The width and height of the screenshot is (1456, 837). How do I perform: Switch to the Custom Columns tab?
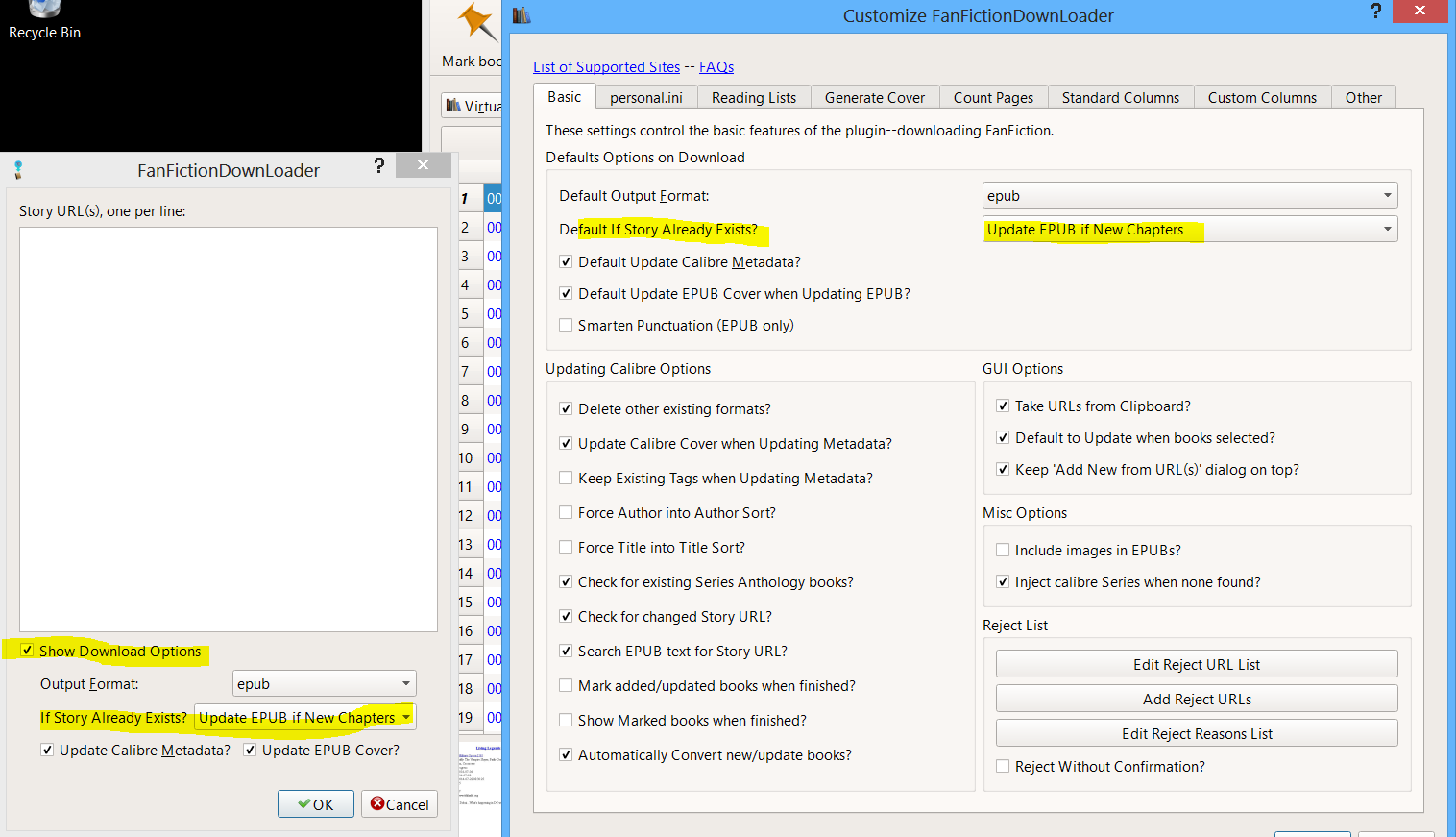(1263, 97)
